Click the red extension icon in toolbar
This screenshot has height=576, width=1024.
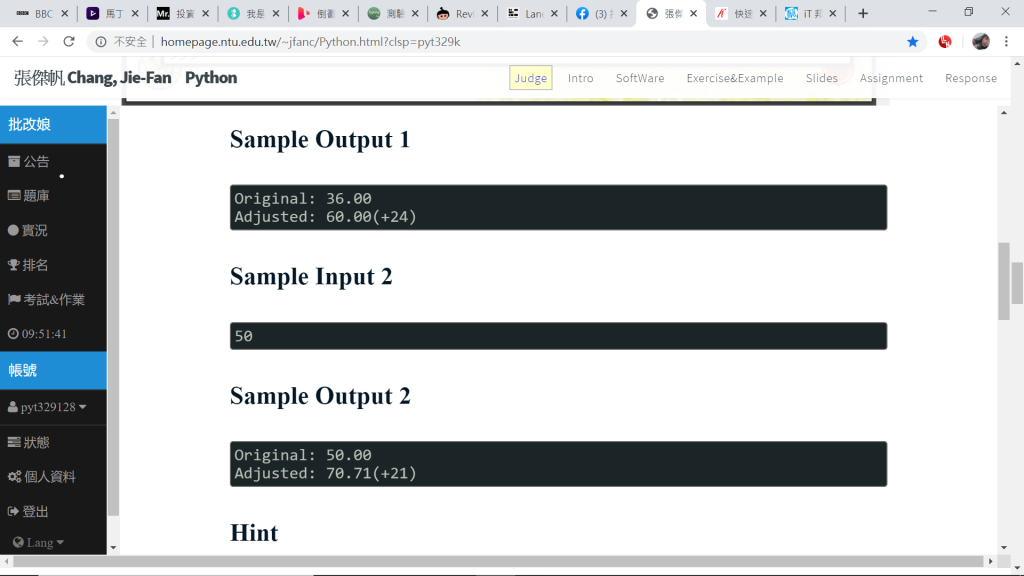pos(944,42)
